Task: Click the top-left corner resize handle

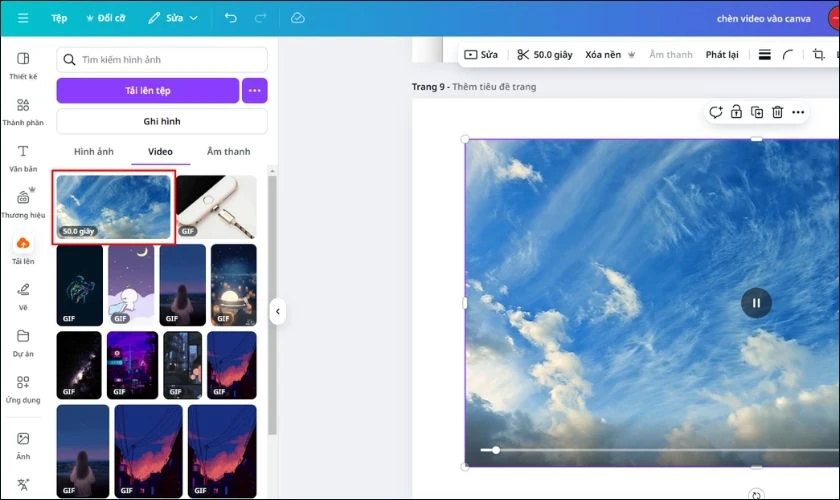Action: pyautogui.click(x=465, y=139)
